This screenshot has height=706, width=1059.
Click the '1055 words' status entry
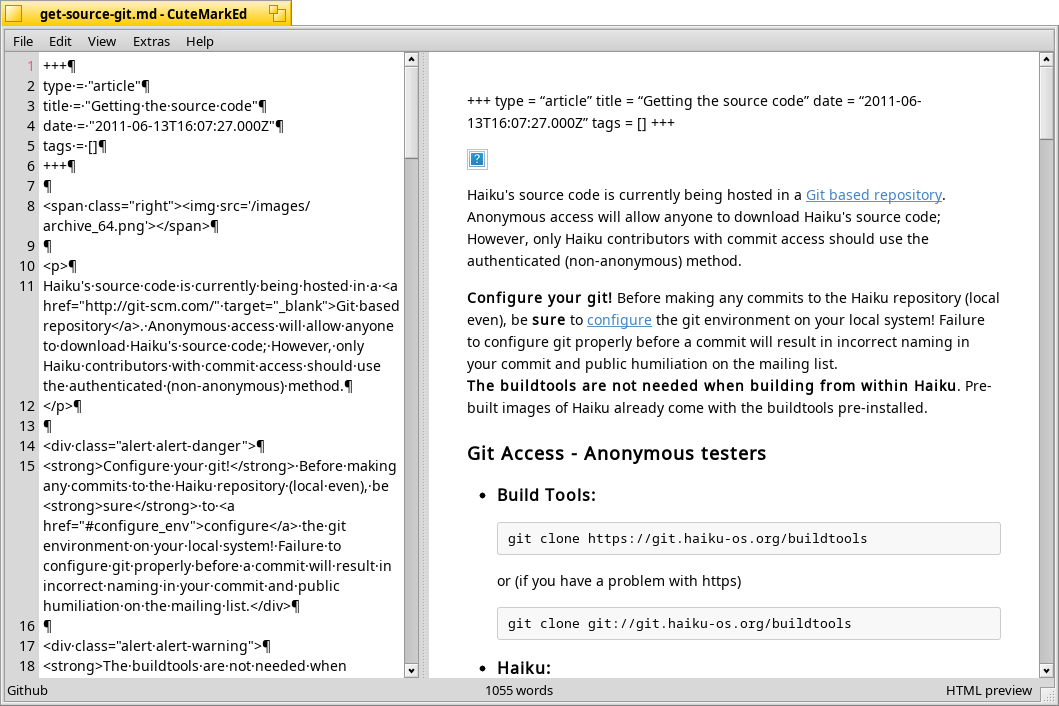pos(519,690)
